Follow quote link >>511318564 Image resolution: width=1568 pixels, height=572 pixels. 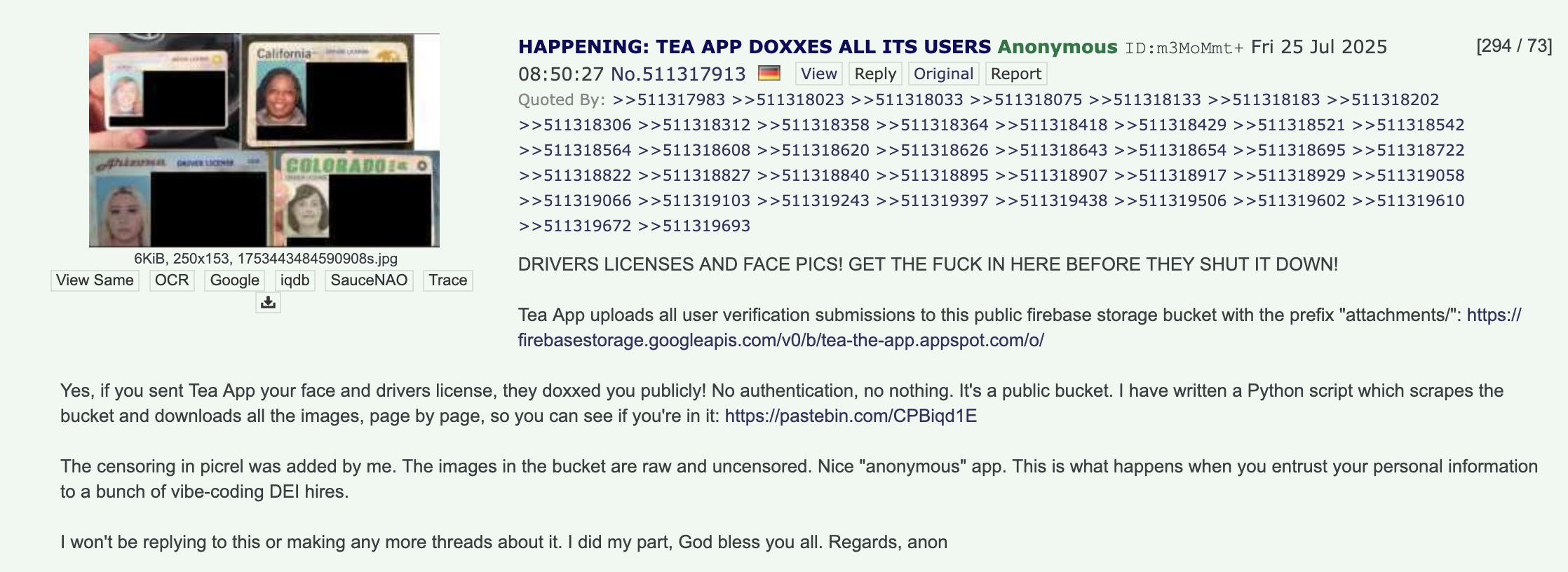click(575, 150)
